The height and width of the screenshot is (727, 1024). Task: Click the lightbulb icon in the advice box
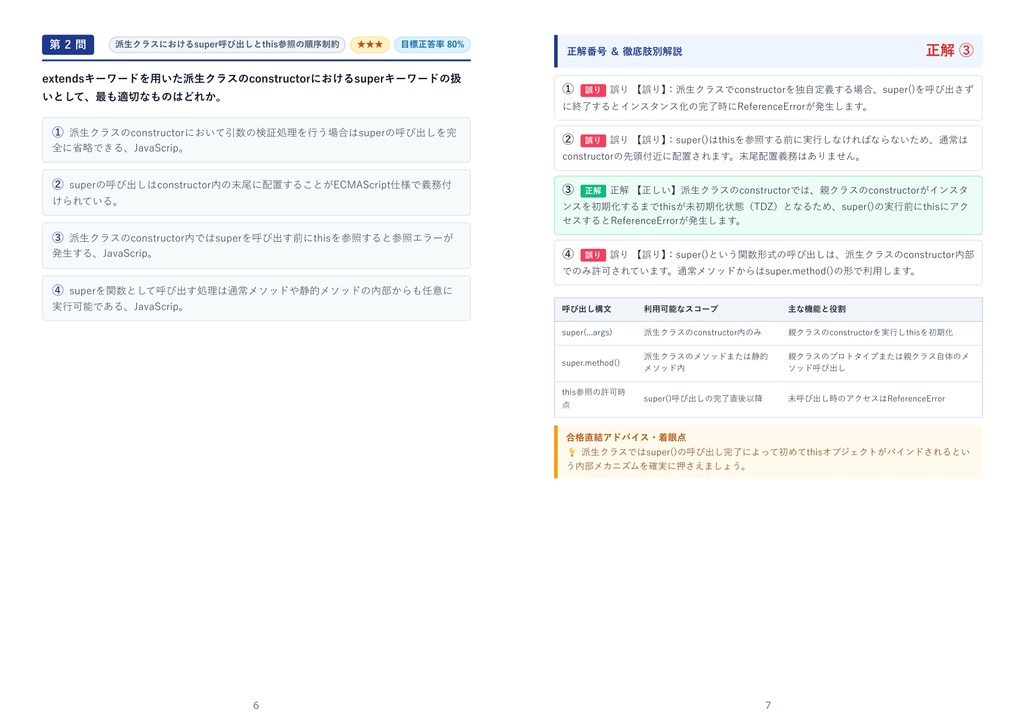[571, 452]
